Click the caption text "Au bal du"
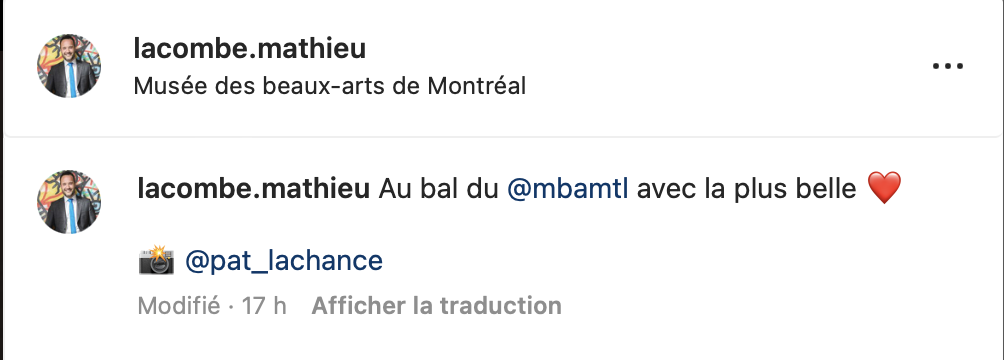This screenshot has width=1004, height=360. (x=439, y=189)
